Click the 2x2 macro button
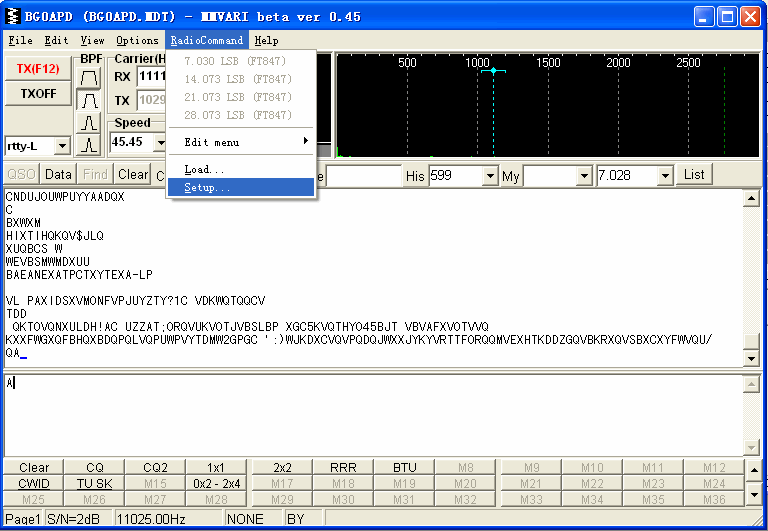768x531 pixels. coord(282,467)
